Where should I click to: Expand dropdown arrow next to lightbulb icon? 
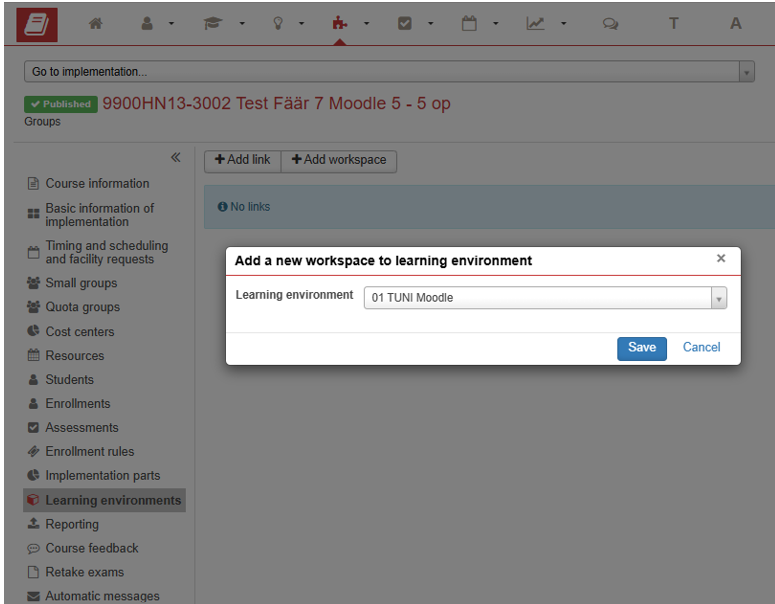click(x=301, y=23)
